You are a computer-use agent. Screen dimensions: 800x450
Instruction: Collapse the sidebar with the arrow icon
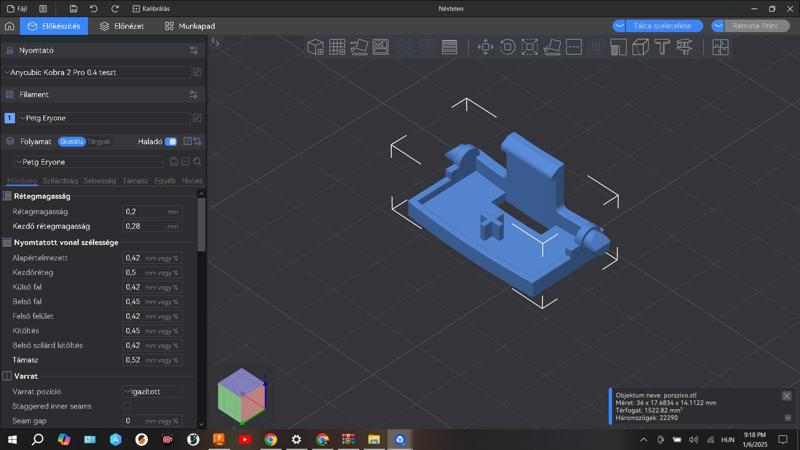[215, 43]
